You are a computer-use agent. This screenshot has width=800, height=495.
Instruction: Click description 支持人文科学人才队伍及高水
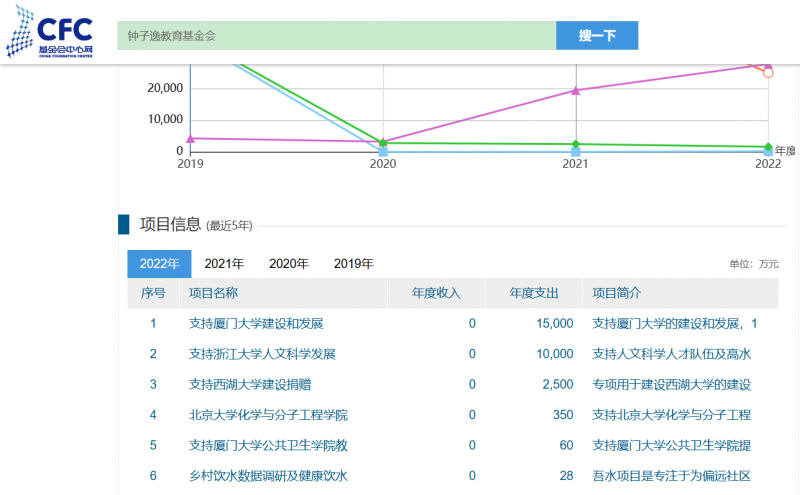[x=671, y=354]
